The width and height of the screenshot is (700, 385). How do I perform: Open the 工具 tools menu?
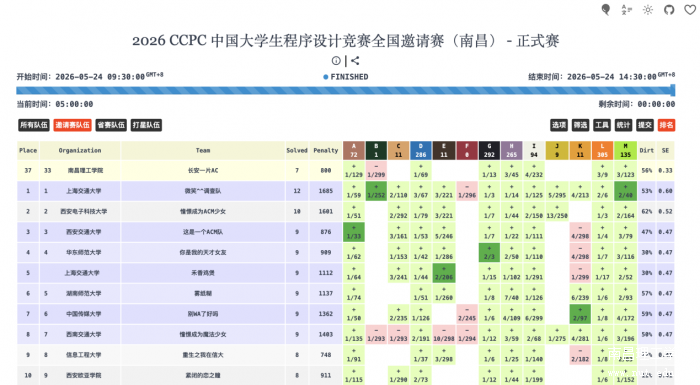(x=602, y=125)
